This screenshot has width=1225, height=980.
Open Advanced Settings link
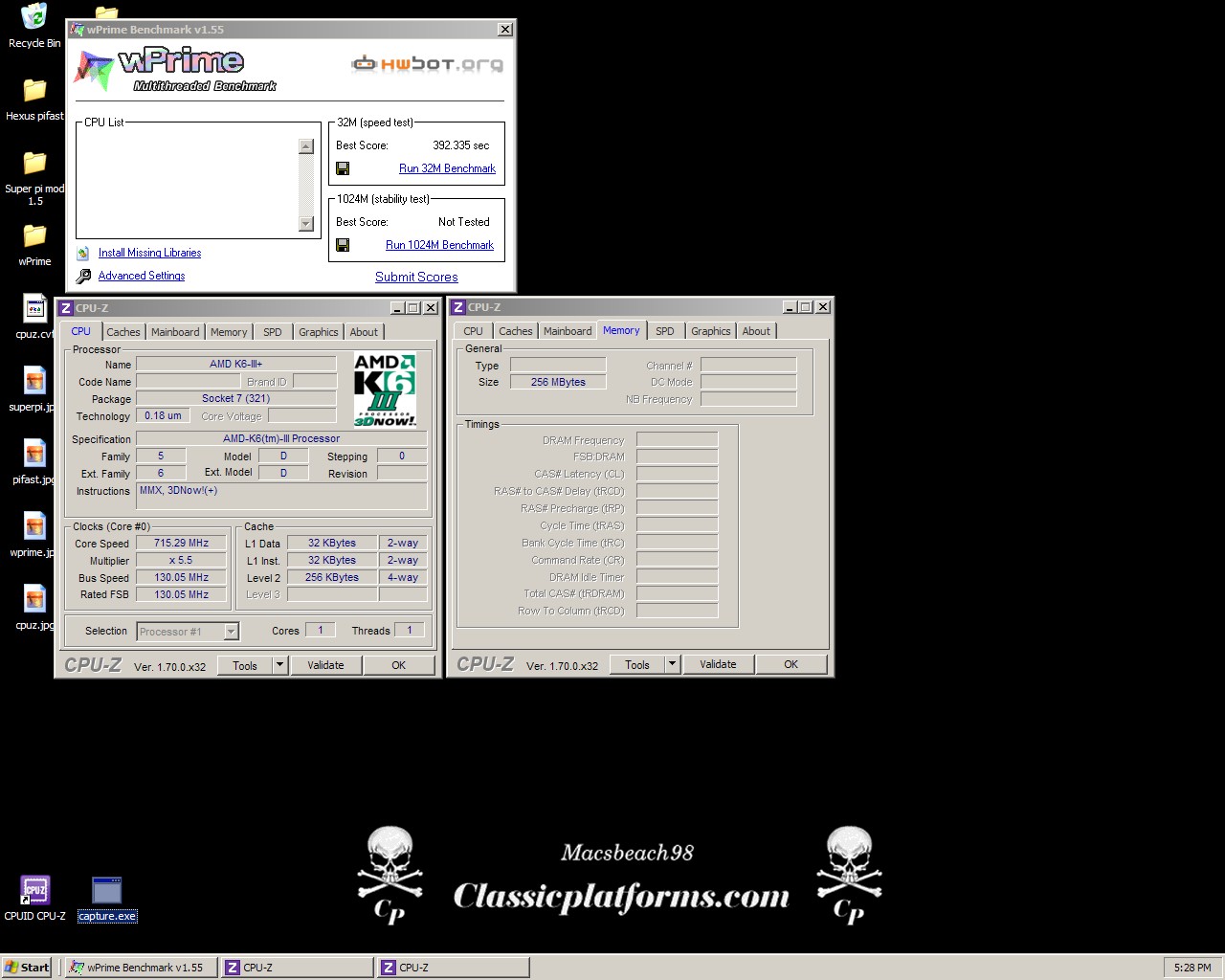(x=142, y=276)
